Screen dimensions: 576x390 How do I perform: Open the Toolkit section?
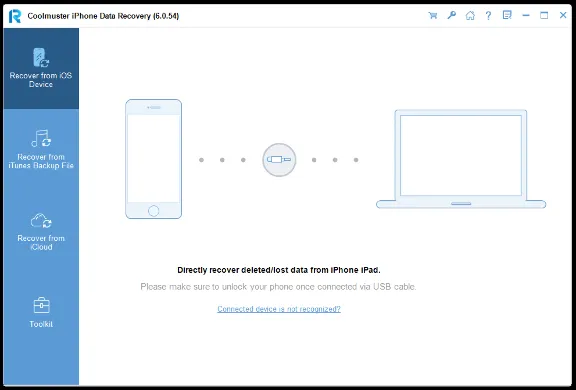[41, 312]
